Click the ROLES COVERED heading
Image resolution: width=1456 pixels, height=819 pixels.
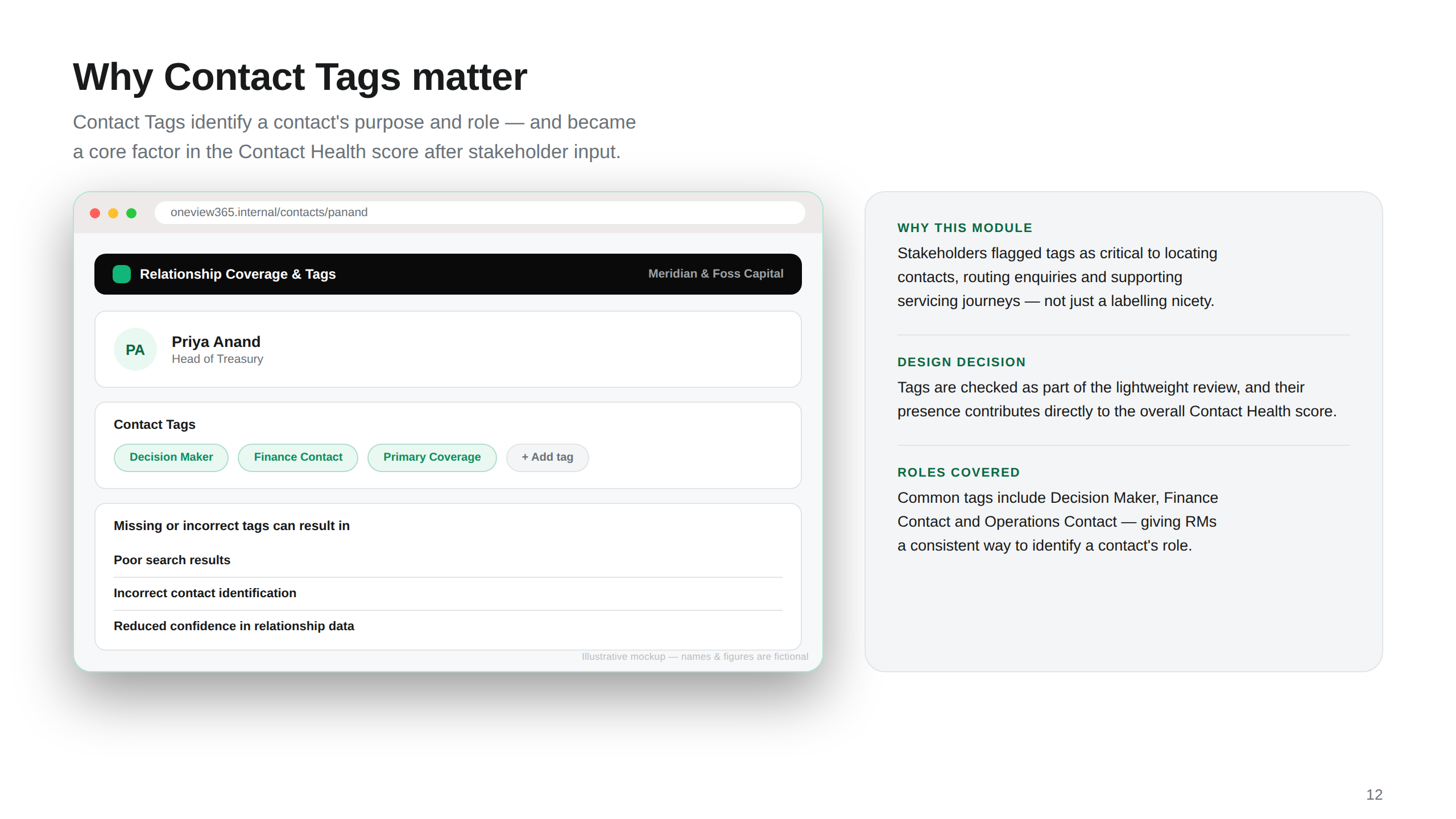[x=958, y=472]
